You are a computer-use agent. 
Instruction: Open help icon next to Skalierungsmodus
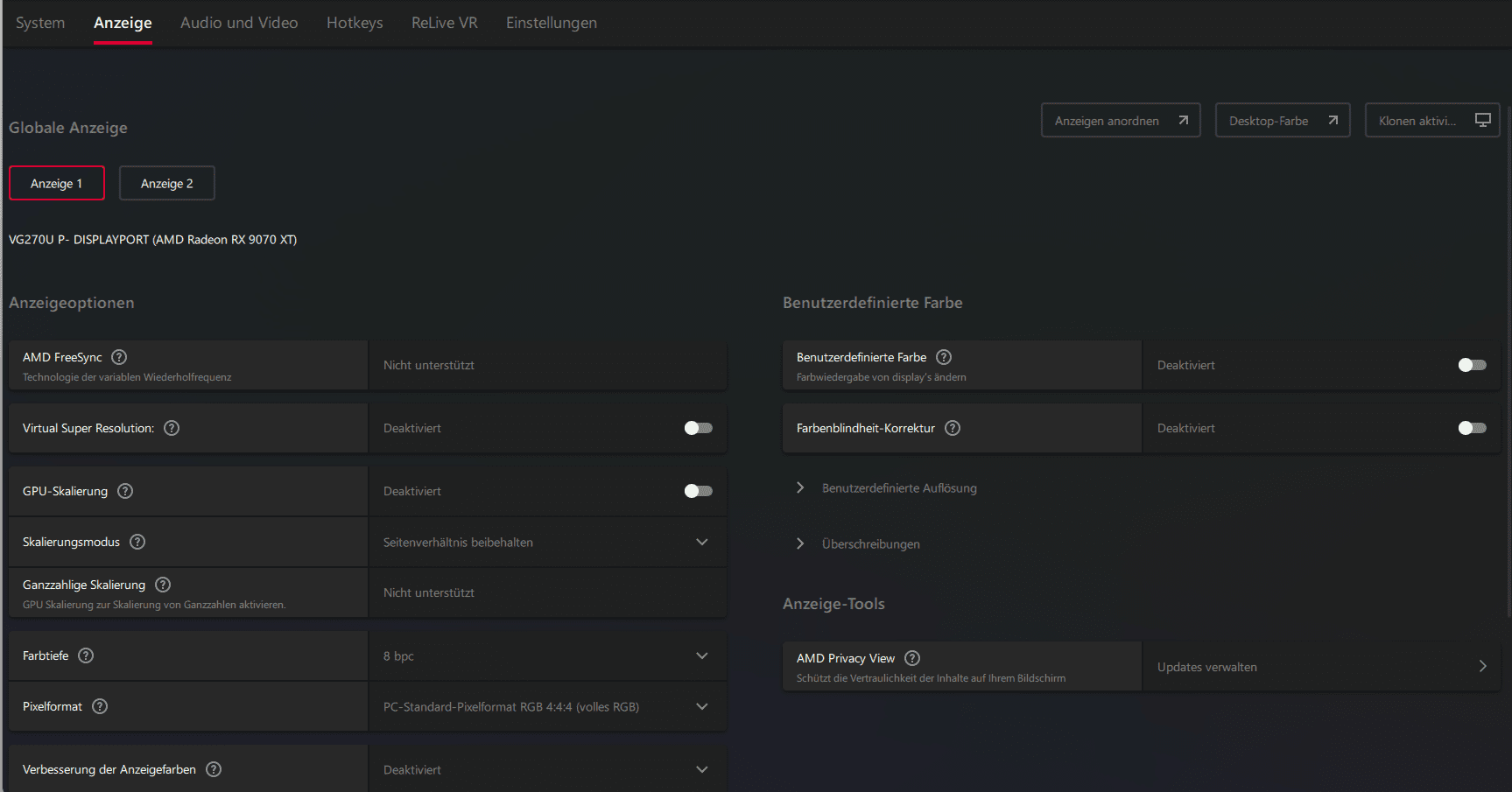tap(137, 542)
